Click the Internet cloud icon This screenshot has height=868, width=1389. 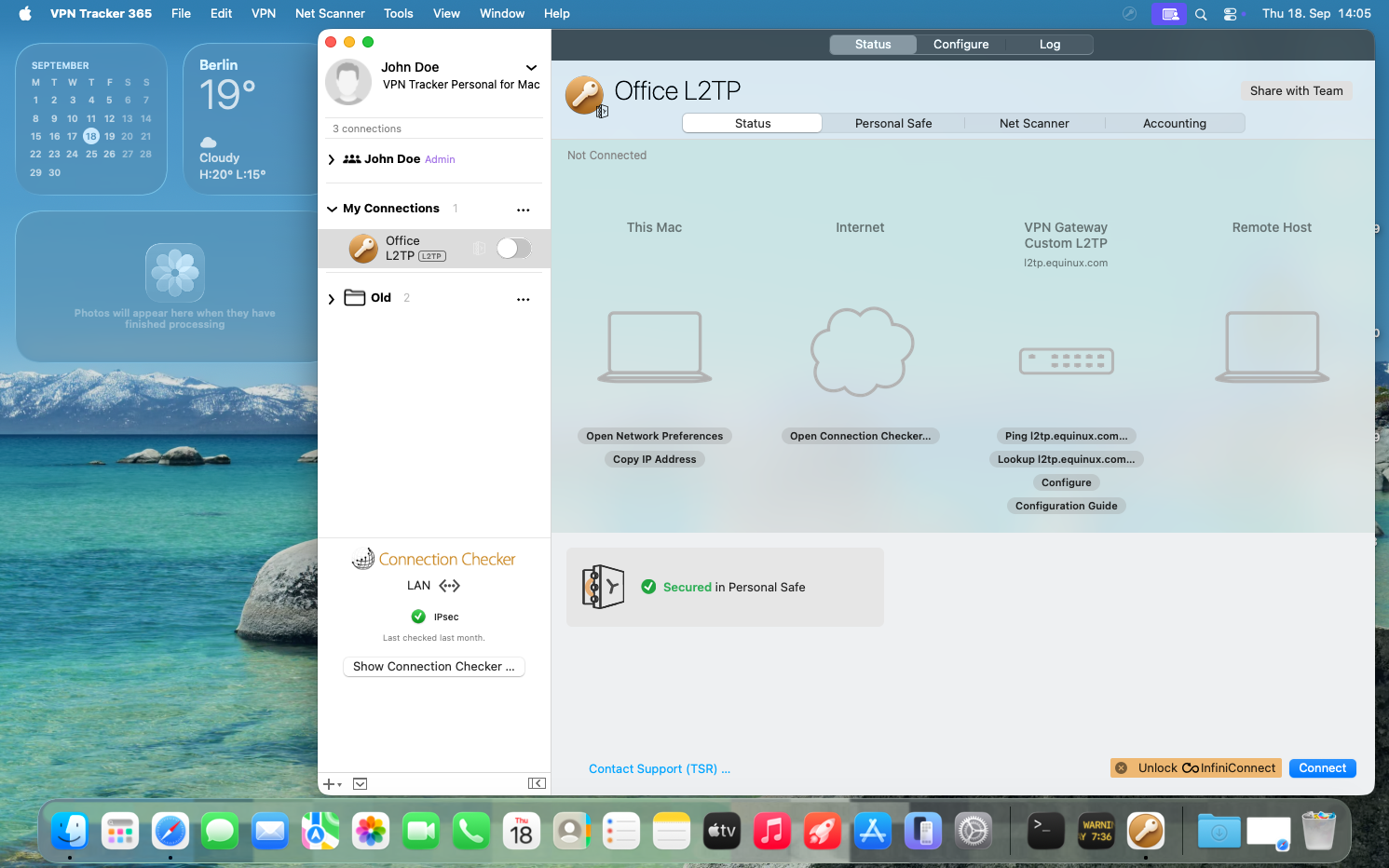pyautogui.click(x=860, y=351)
